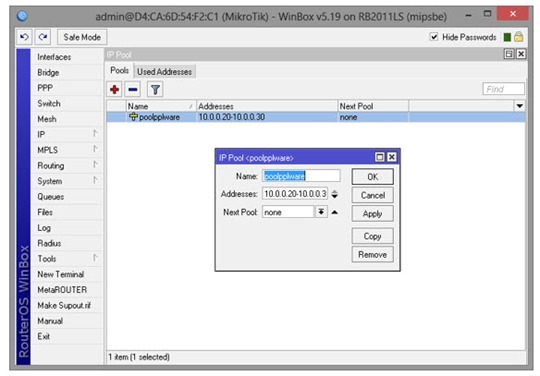540x376 pixels.
Task: Select the poolpplware row in pool list
Action: (x=316, y=117)
